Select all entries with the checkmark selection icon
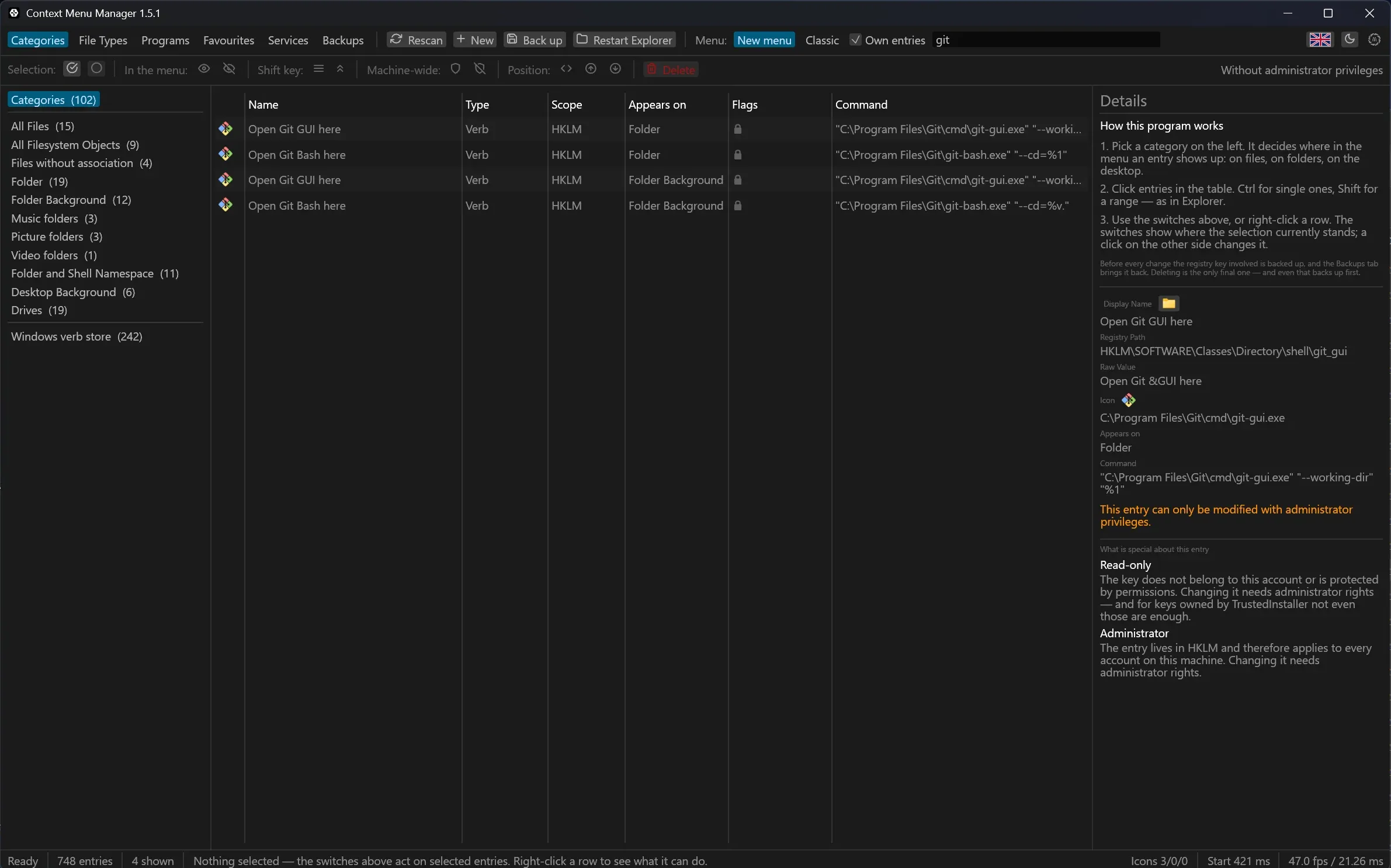The image size is (1391, 868). pyautogui.click(x=72, y=69)
